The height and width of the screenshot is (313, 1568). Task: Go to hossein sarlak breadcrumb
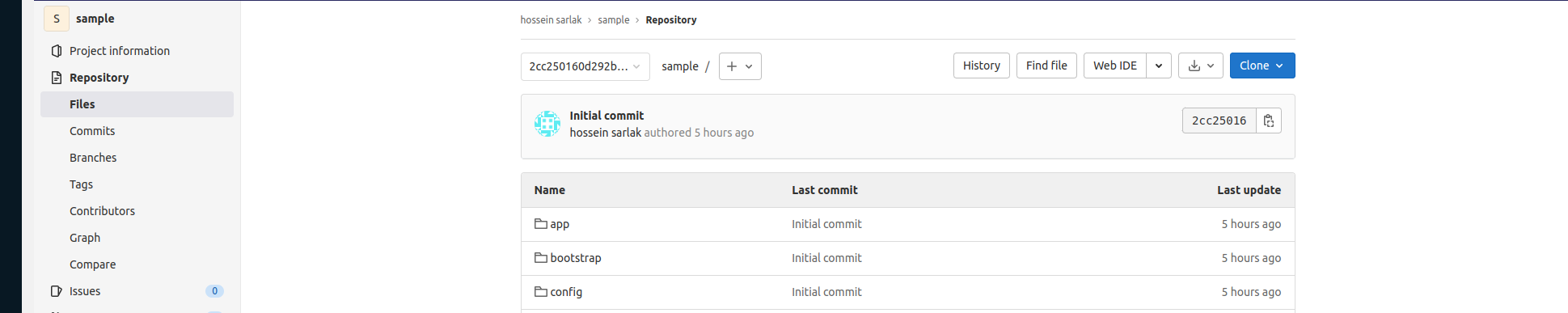point(551,20)
